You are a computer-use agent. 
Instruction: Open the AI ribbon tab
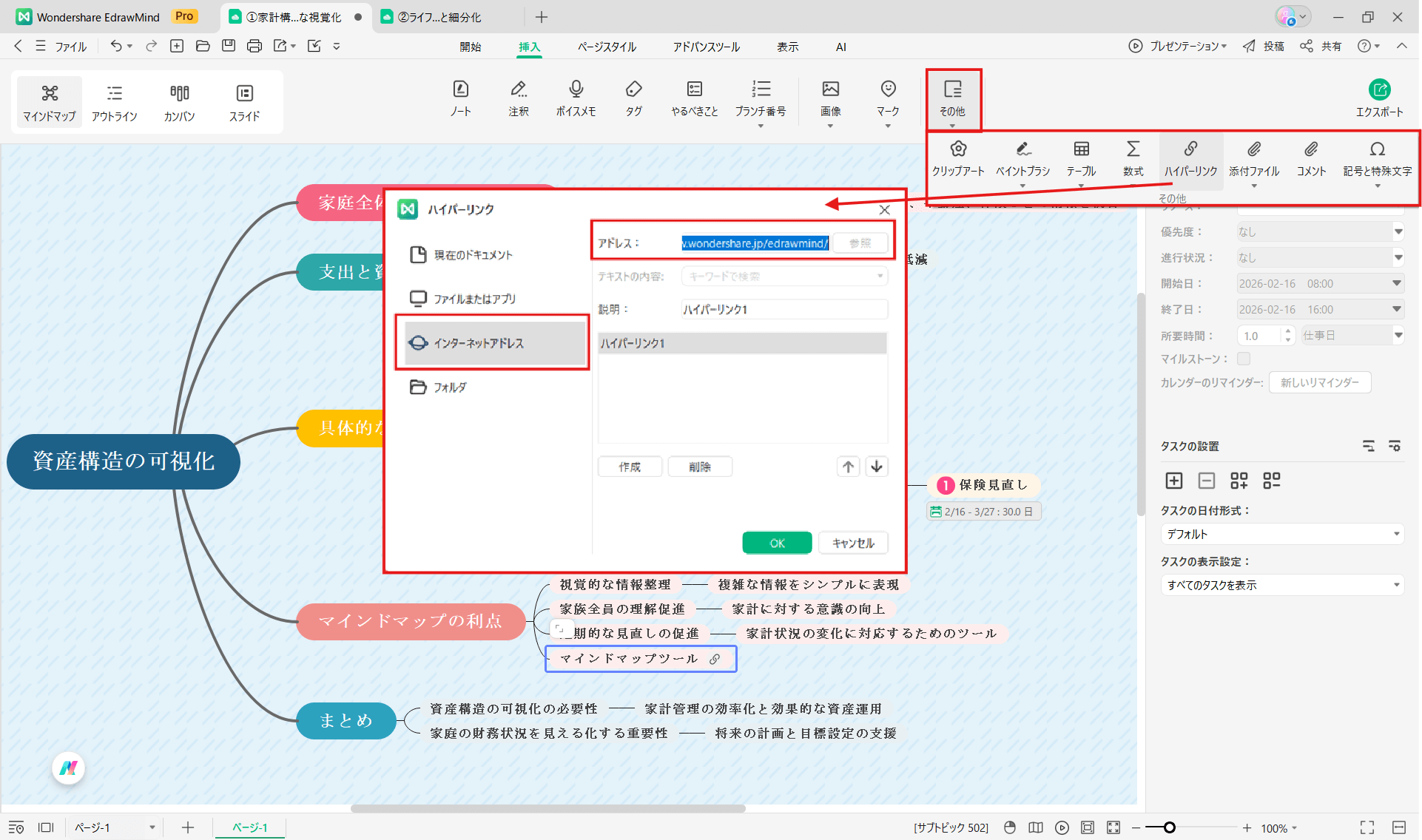click(840, 47)
